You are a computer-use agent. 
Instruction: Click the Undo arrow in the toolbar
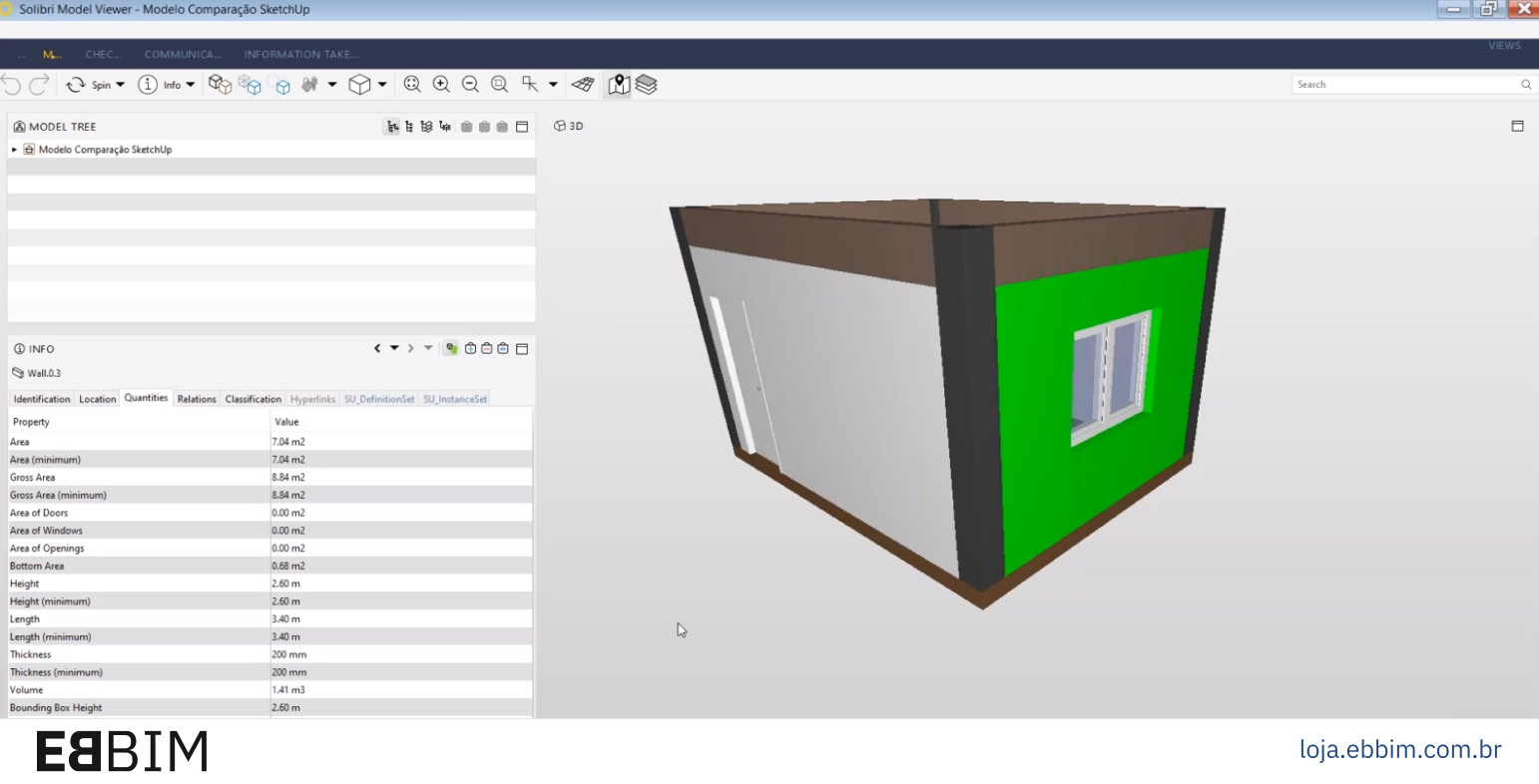(x=11, y=85)
